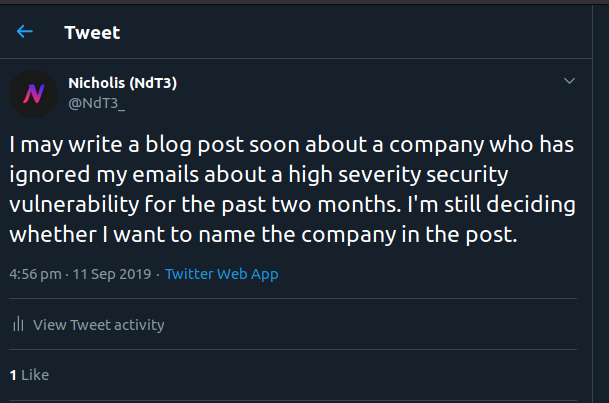This screenshot has height=403, width=609.
Task: Click the purple N logo in avatar
Action: pyautogui.click(x=33, y=94)
